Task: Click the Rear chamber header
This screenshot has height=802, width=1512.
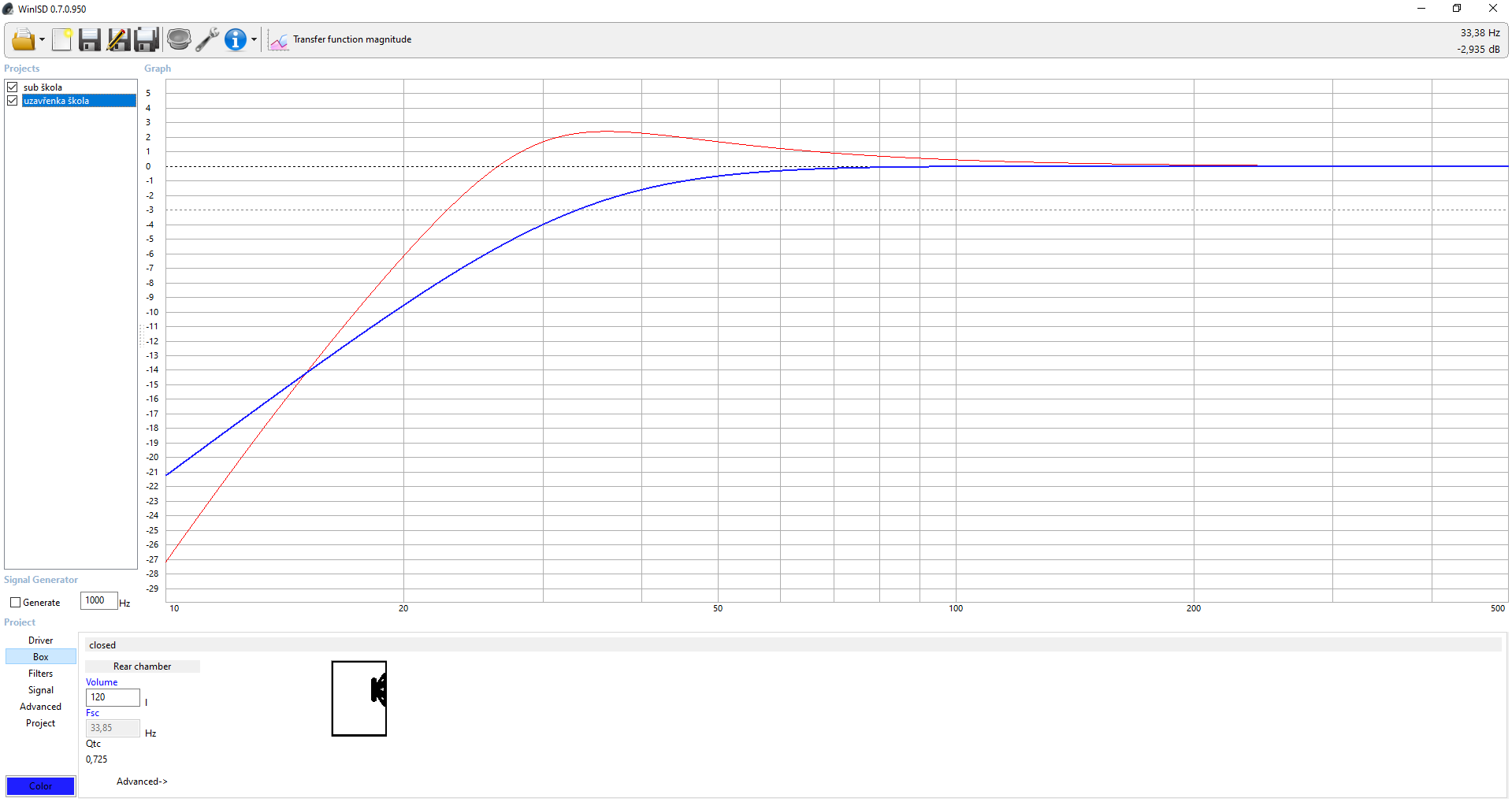Action: pos(143,666)
